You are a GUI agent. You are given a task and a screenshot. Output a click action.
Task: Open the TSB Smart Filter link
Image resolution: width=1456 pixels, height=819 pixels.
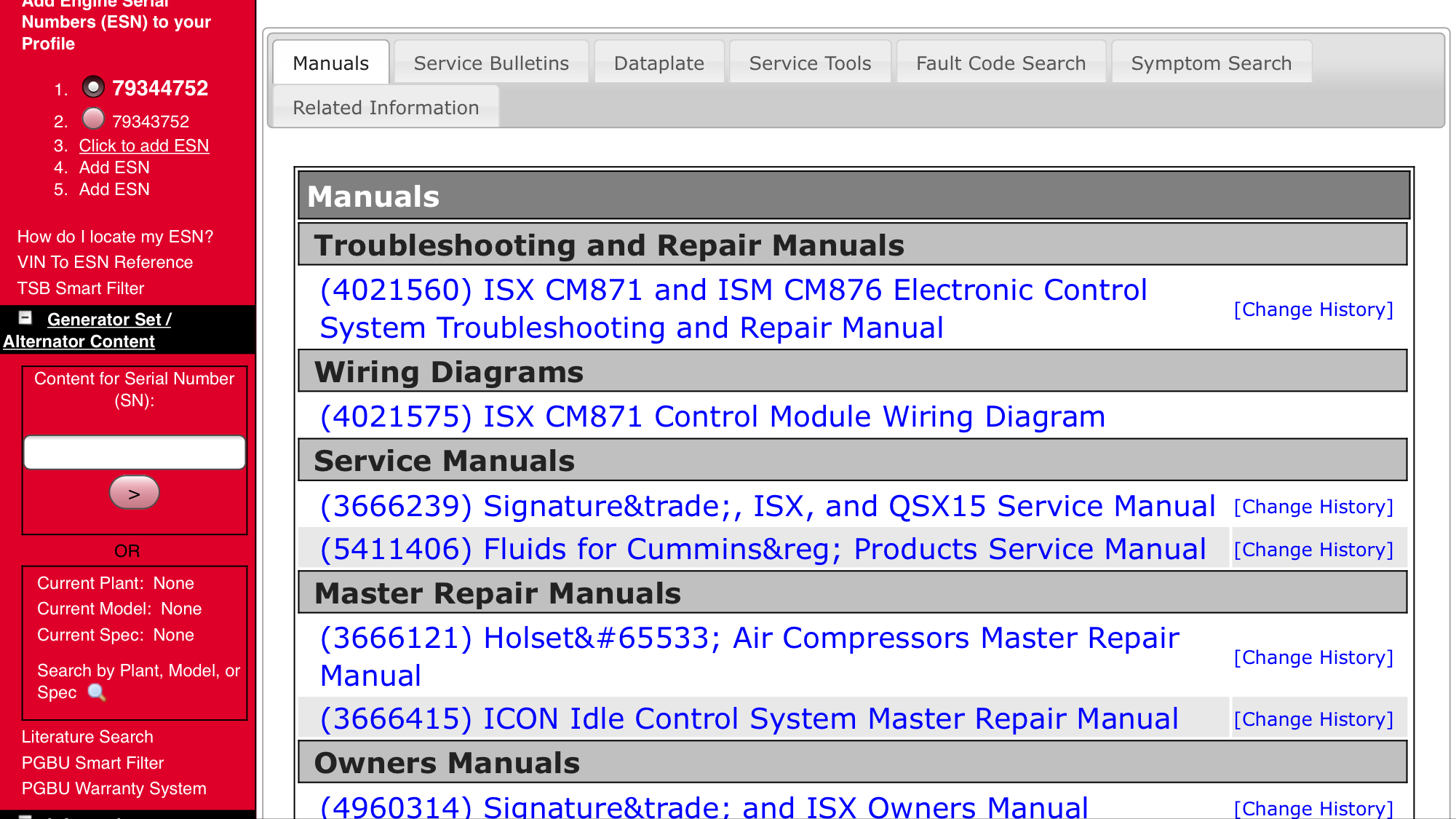tap(81, 288)
